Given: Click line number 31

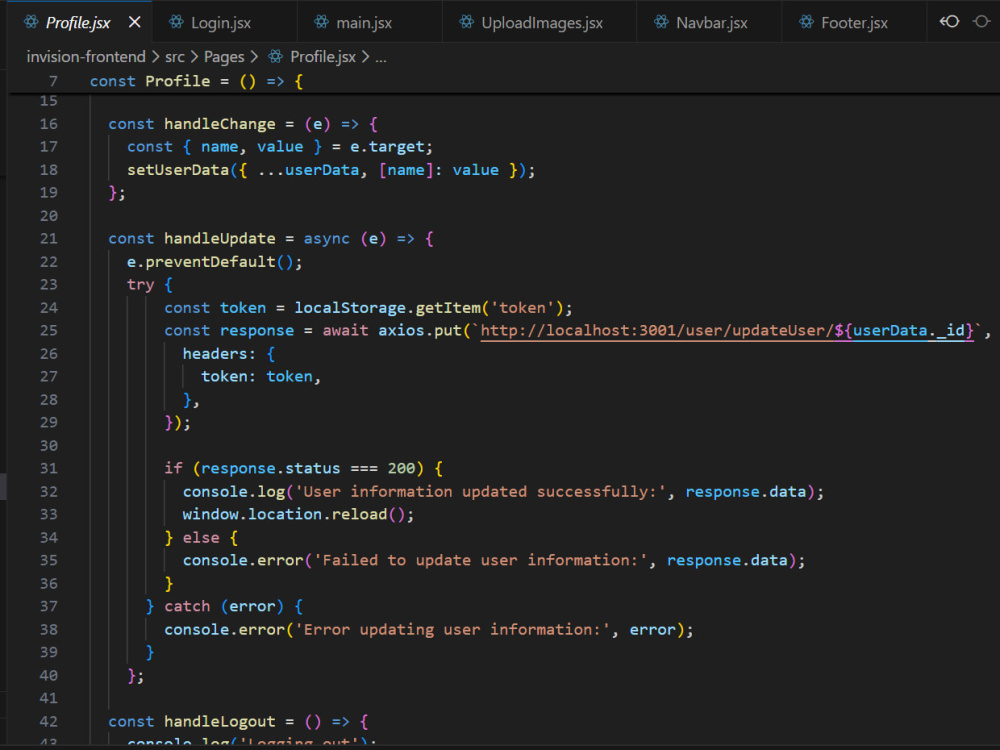Looking at the screenshot, I should coord(48,468).
